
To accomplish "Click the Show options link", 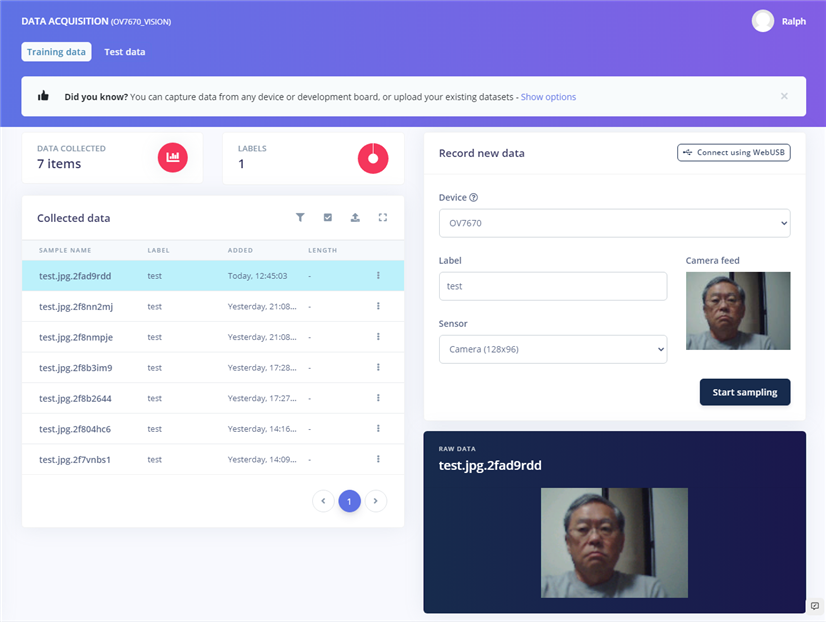I will [x=548, y=97].
